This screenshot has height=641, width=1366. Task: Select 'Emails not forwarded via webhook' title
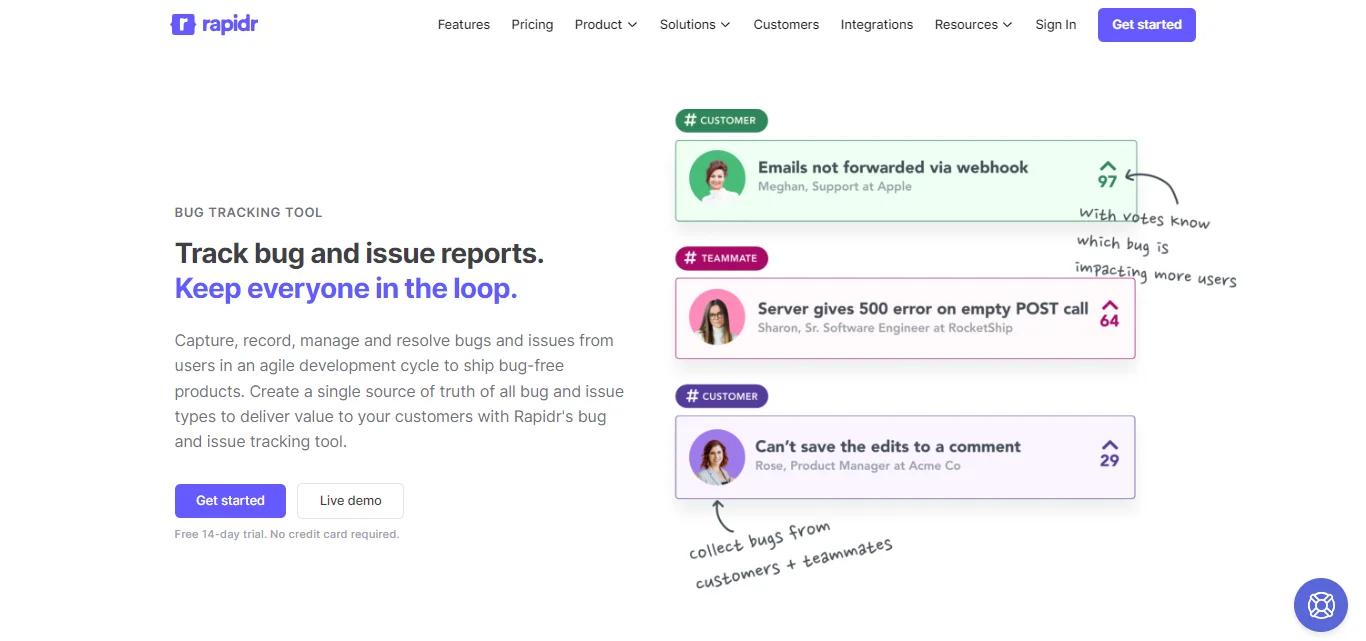[x=893, y=167]
